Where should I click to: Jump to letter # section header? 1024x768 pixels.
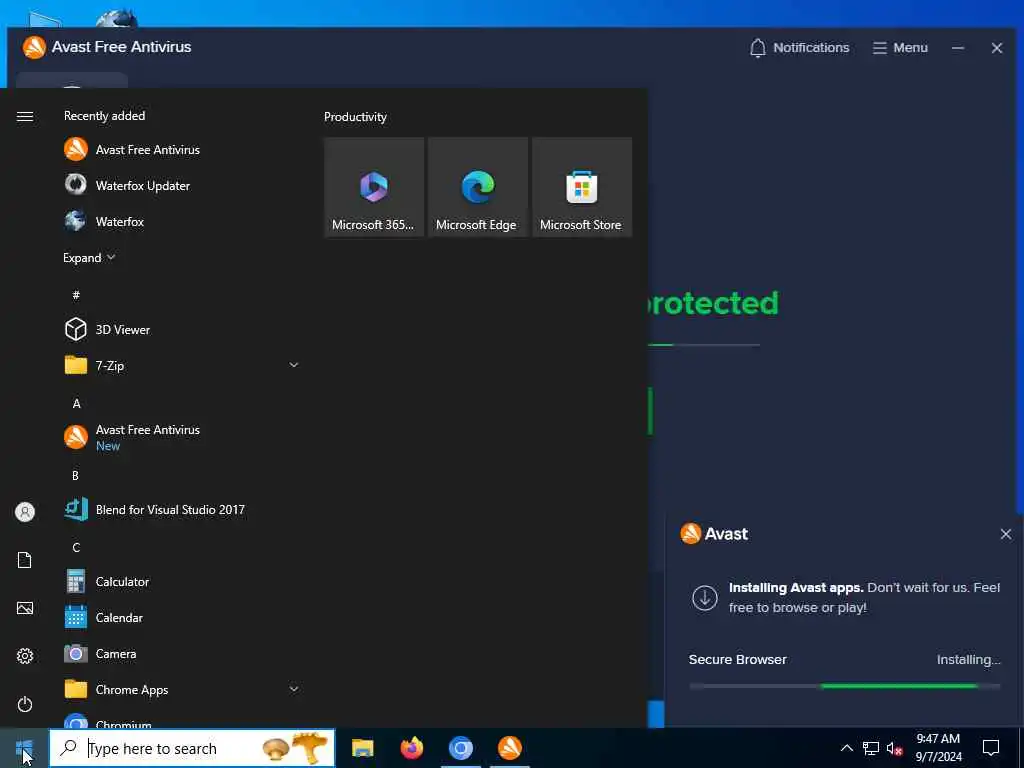76,295
